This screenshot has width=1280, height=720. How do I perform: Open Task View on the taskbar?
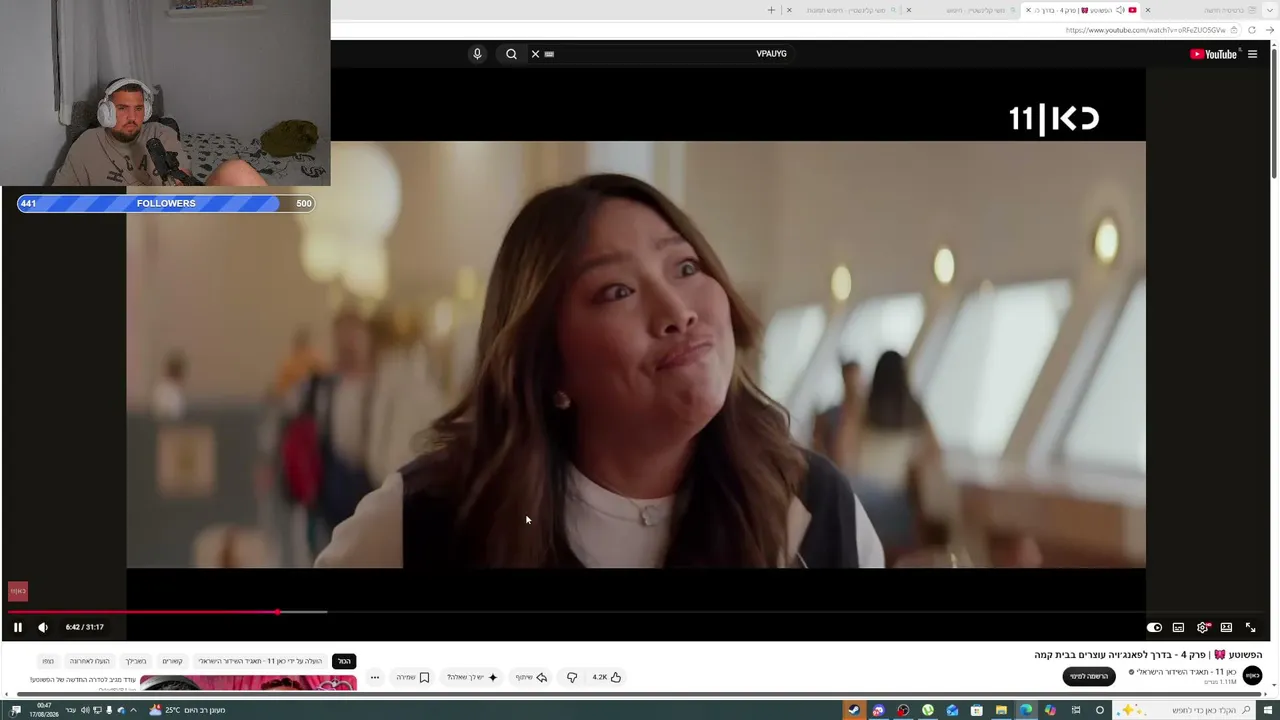(x=1076, y=710)
